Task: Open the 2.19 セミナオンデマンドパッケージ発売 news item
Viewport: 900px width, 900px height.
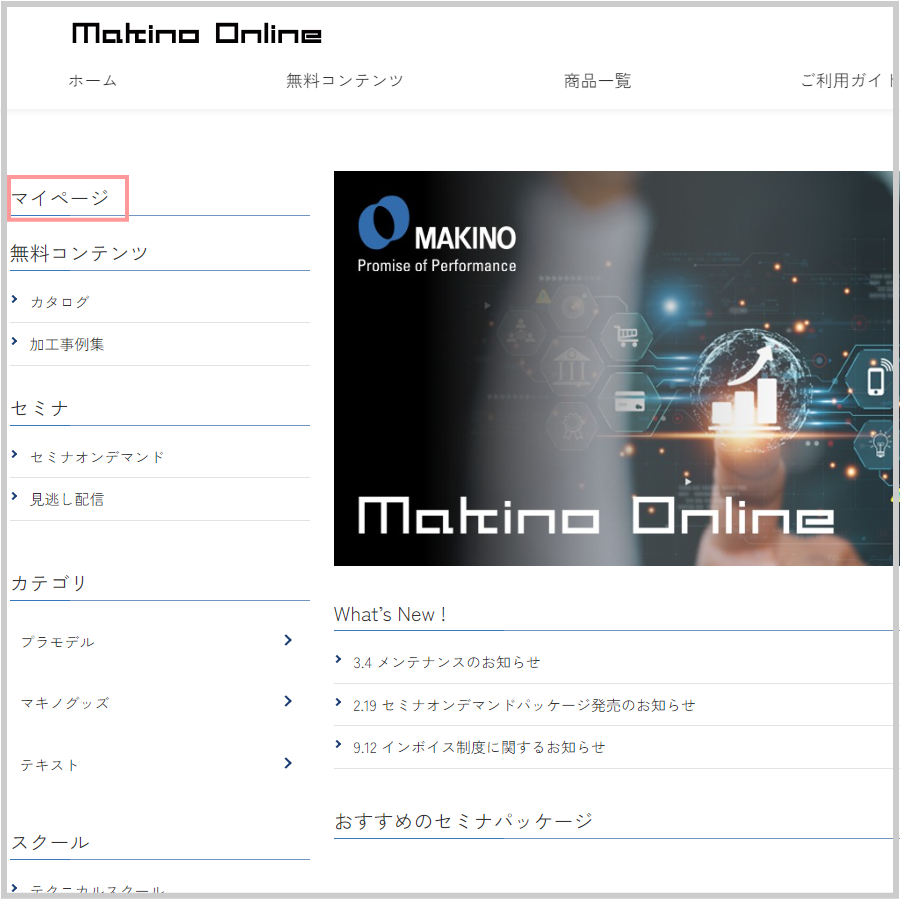Action: point(524,705)
